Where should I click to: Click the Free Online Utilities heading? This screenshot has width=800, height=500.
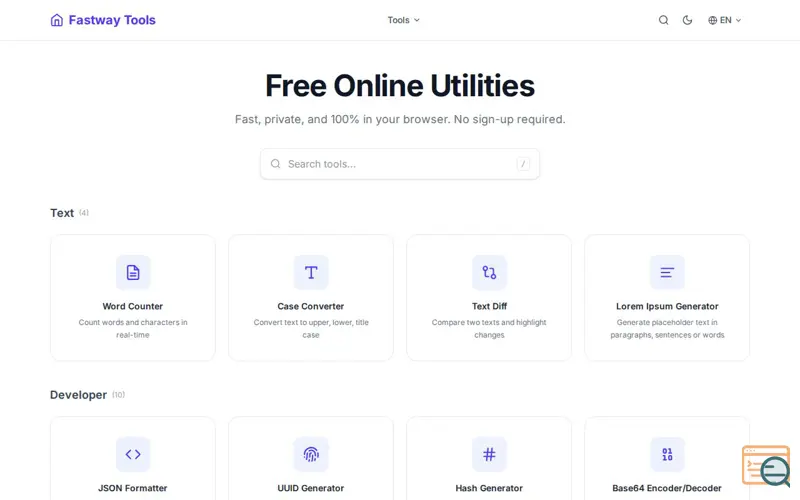click(x=400, y=85)
